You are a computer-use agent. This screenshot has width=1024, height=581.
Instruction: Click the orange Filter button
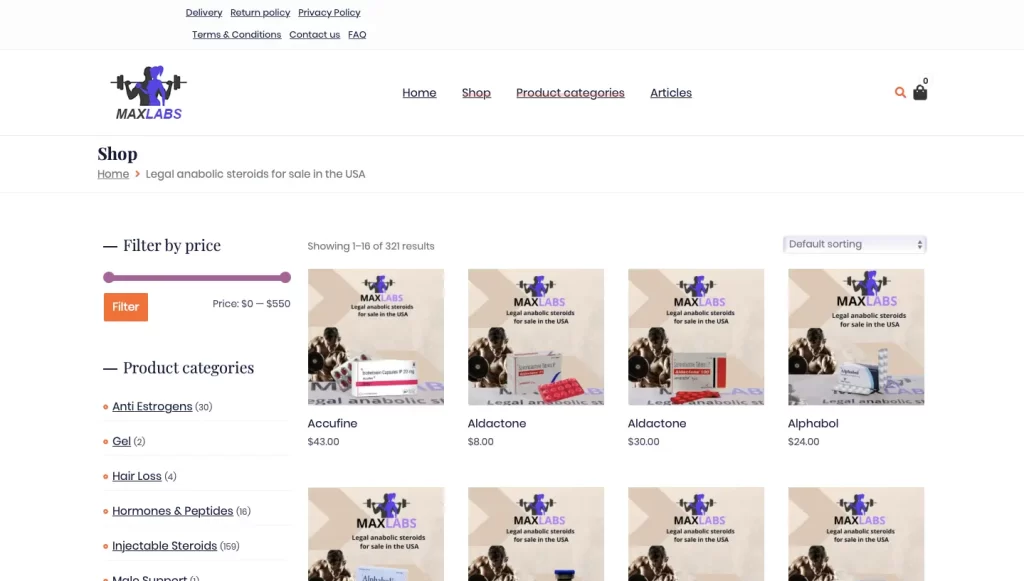(126, 307)
